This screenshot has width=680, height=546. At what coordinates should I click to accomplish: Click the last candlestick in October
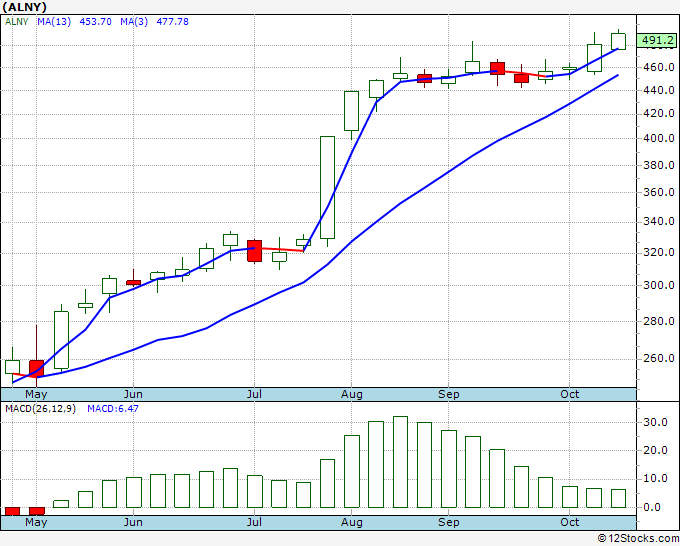coord(618,41)
